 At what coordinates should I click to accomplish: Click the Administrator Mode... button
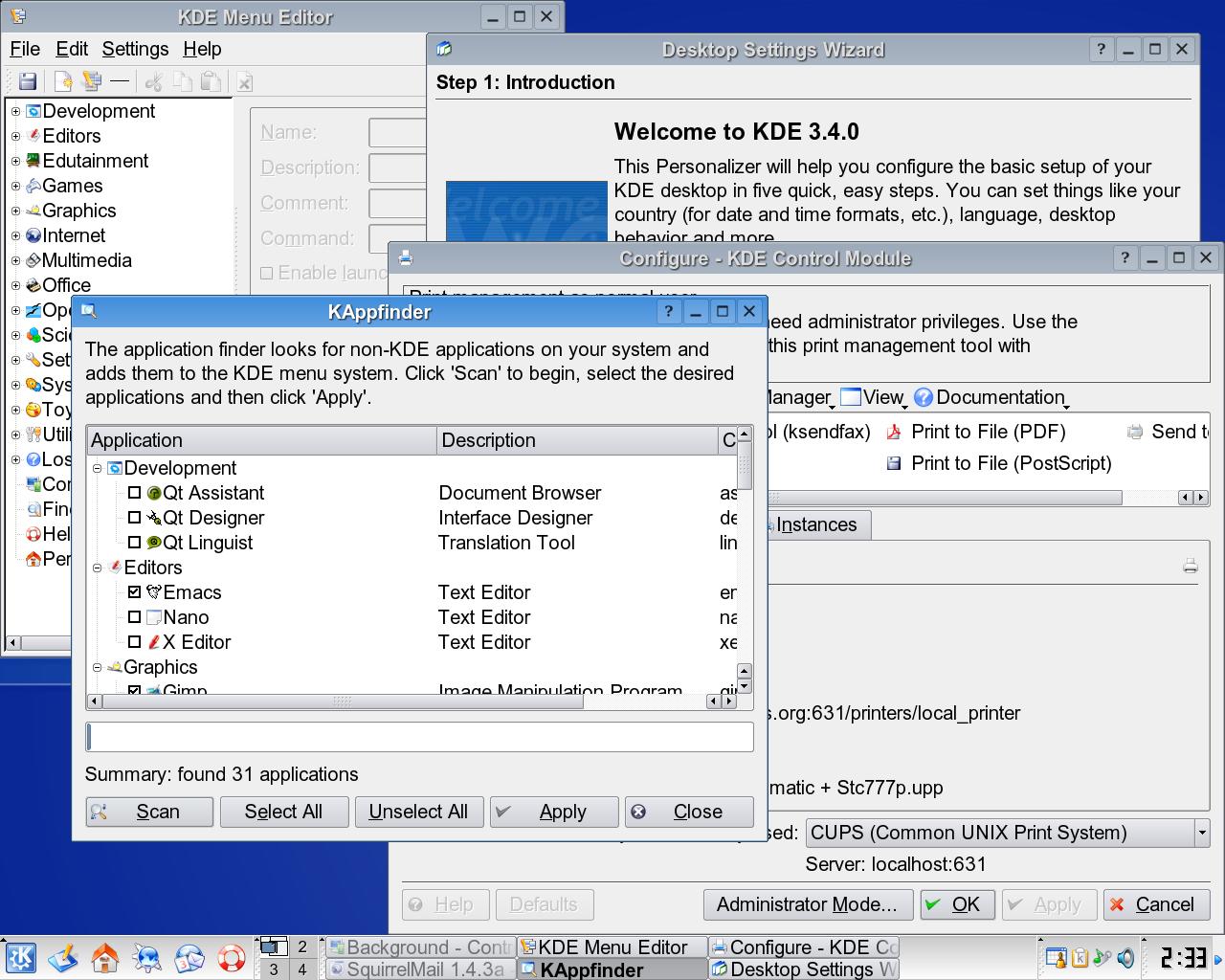pyautogui.click(x=807, y=904)
